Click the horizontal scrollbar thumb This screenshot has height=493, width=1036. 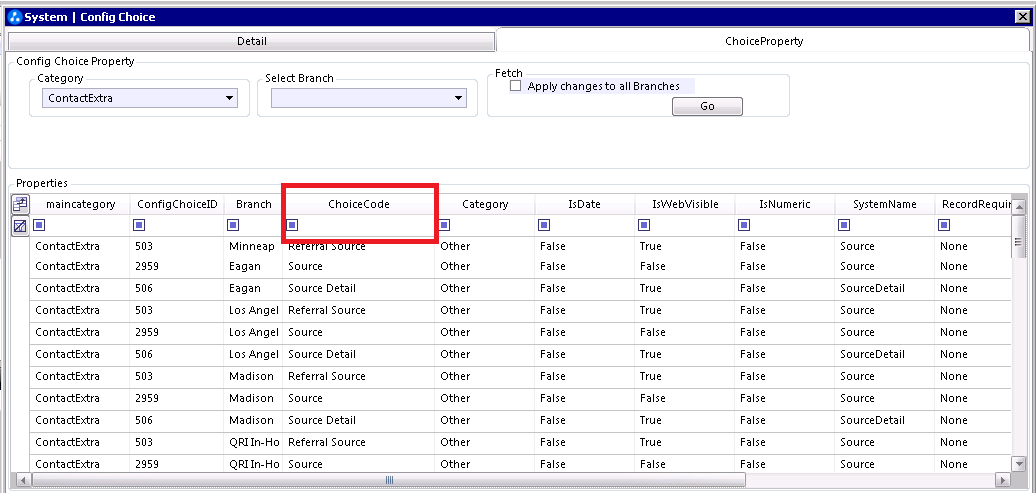pos(389,480)
